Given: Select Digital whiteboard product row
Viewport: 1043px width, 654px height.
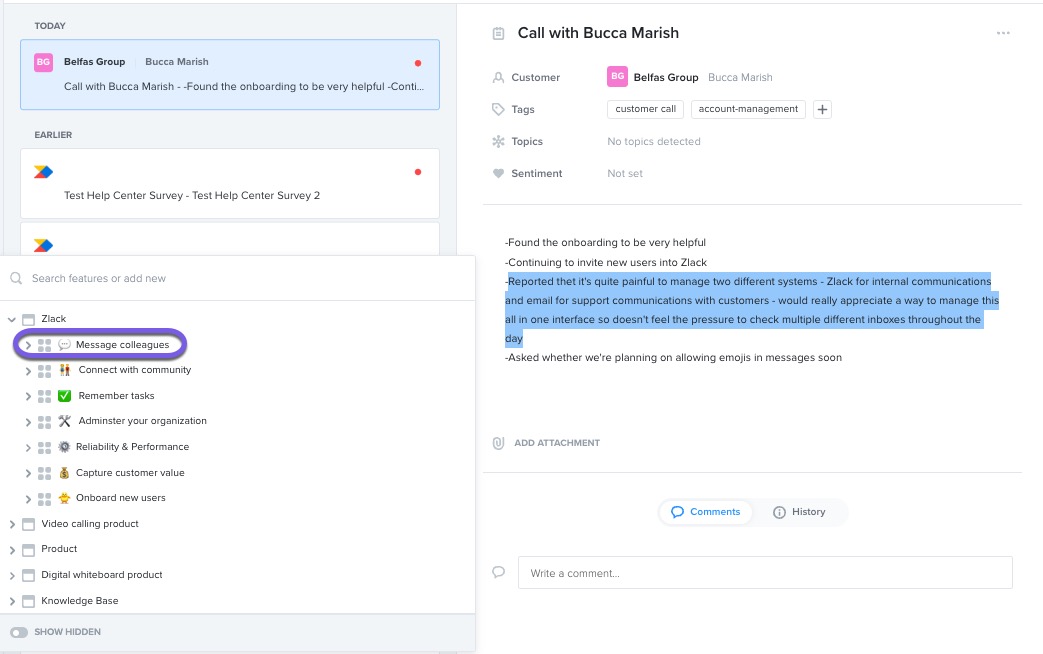Looking at the screenshot, I should pos(102,575).
